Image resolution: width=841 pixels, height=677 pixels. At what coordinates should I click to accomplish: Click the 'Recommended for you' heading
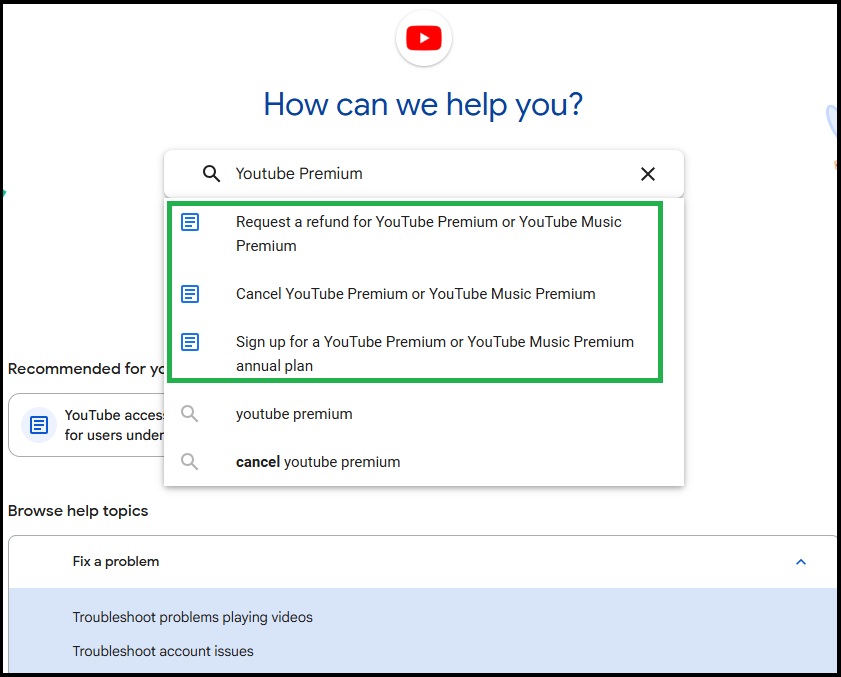coord(86,369)
